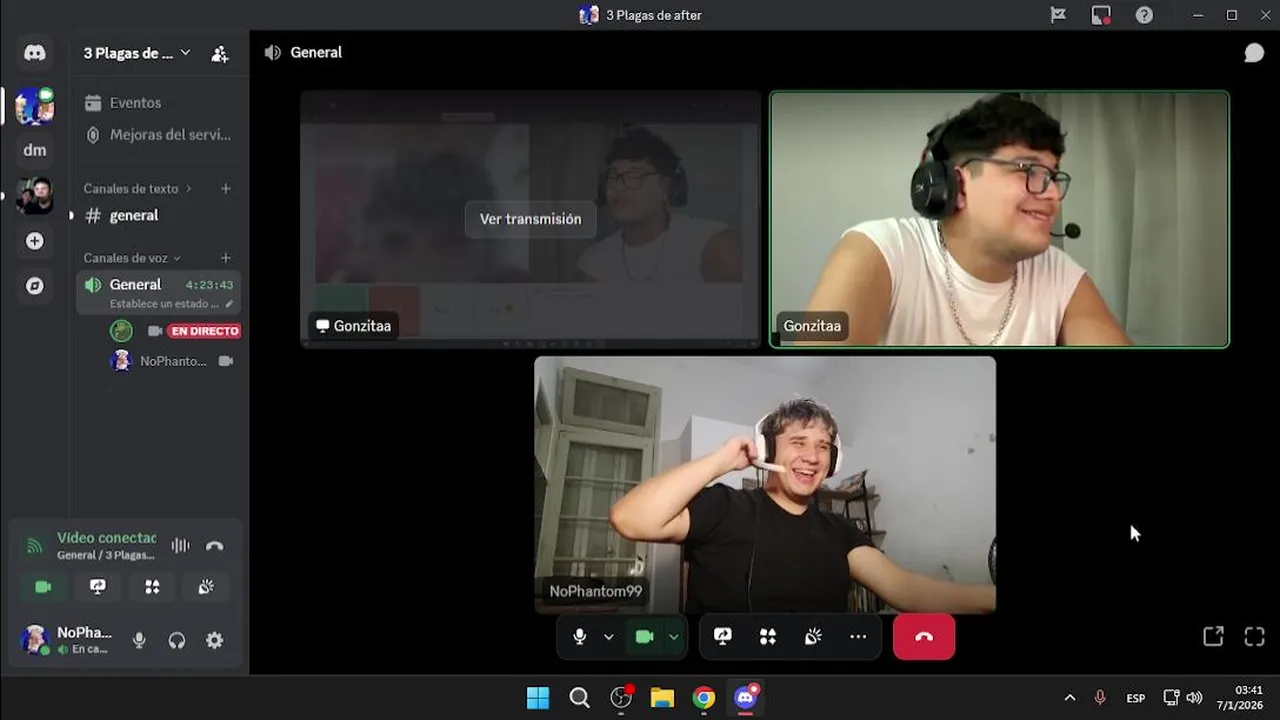Open the dm server in sidebar
The width and height of the screenshot is (1280, 720).
click(35, 150)
